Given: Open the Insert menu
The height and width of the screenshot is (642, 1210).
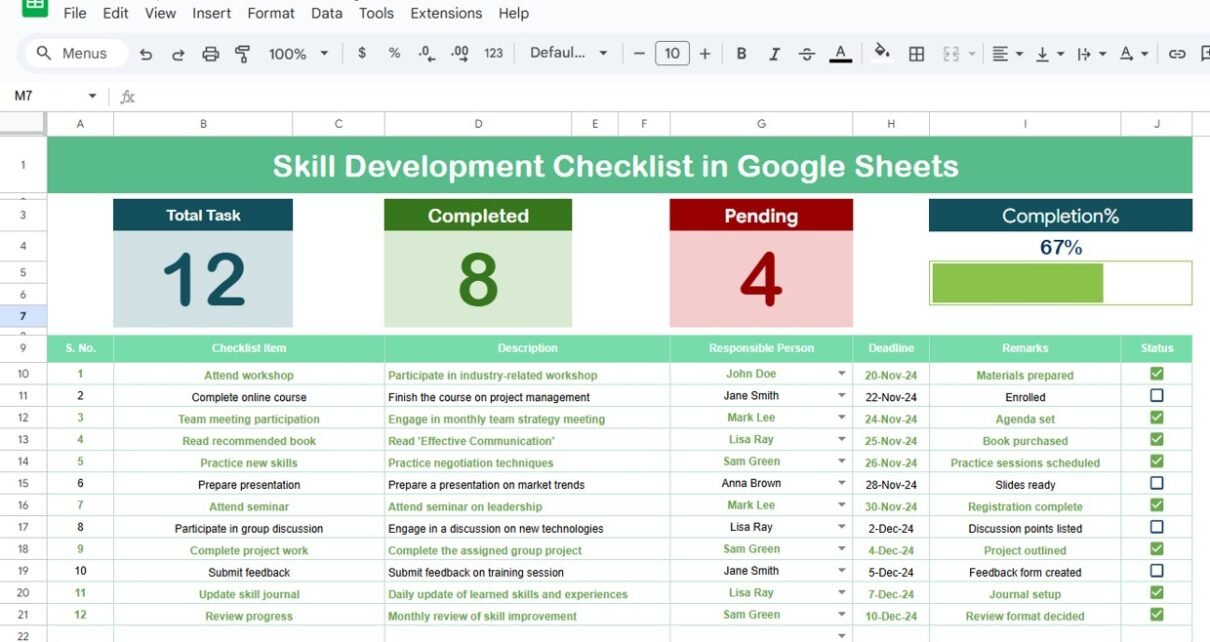Looking at the screenshot, I should [x=211, y=13].
